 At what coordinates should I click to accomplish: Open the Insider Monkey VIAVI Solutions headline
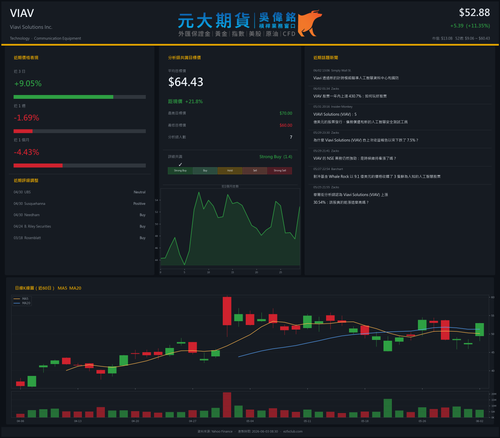360,118
